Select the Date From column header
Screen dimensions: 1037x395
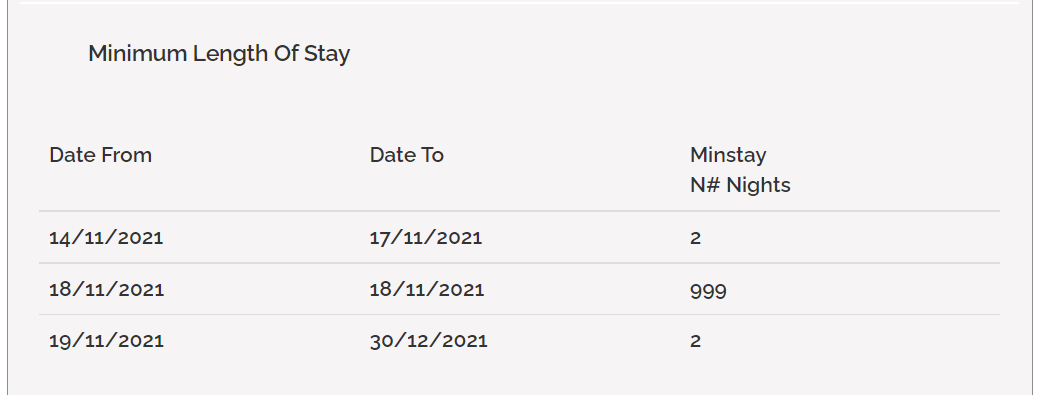pyautogui.click(x=101, y=155)
